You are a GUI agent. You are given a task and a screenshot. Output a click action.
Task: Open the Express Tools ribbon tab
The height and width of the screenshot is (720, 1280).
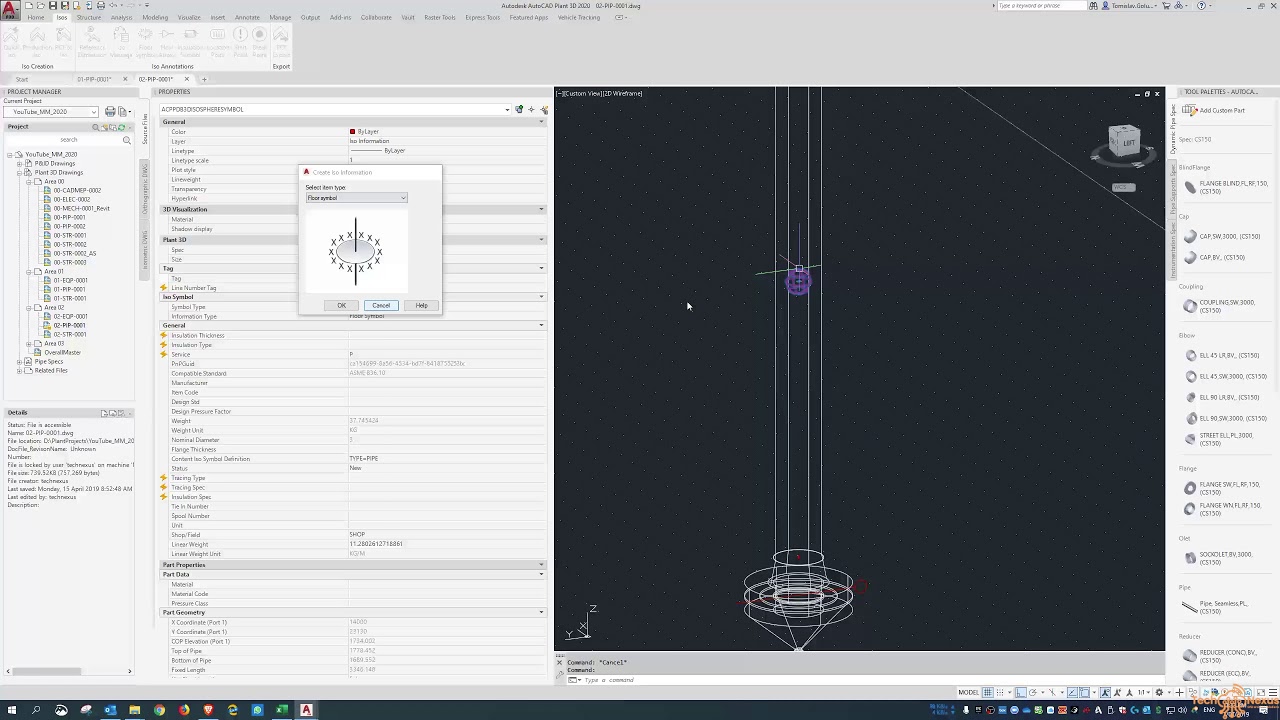(x=482, y=17)
